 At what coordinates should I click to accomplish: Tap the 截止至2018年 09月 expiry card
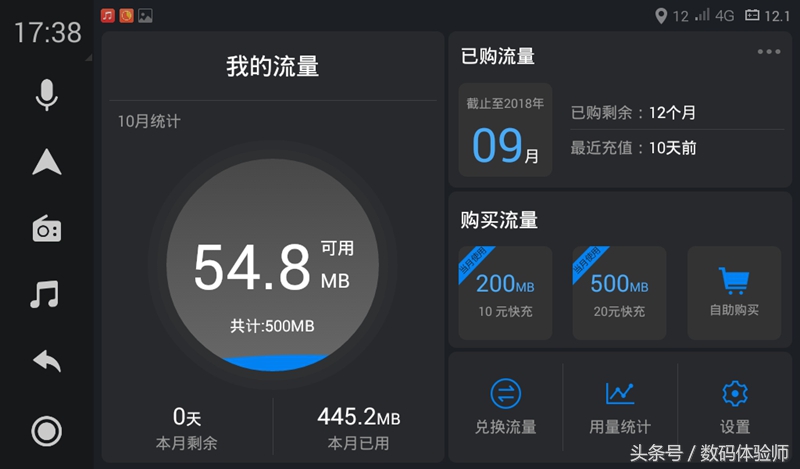click(505, 130)
